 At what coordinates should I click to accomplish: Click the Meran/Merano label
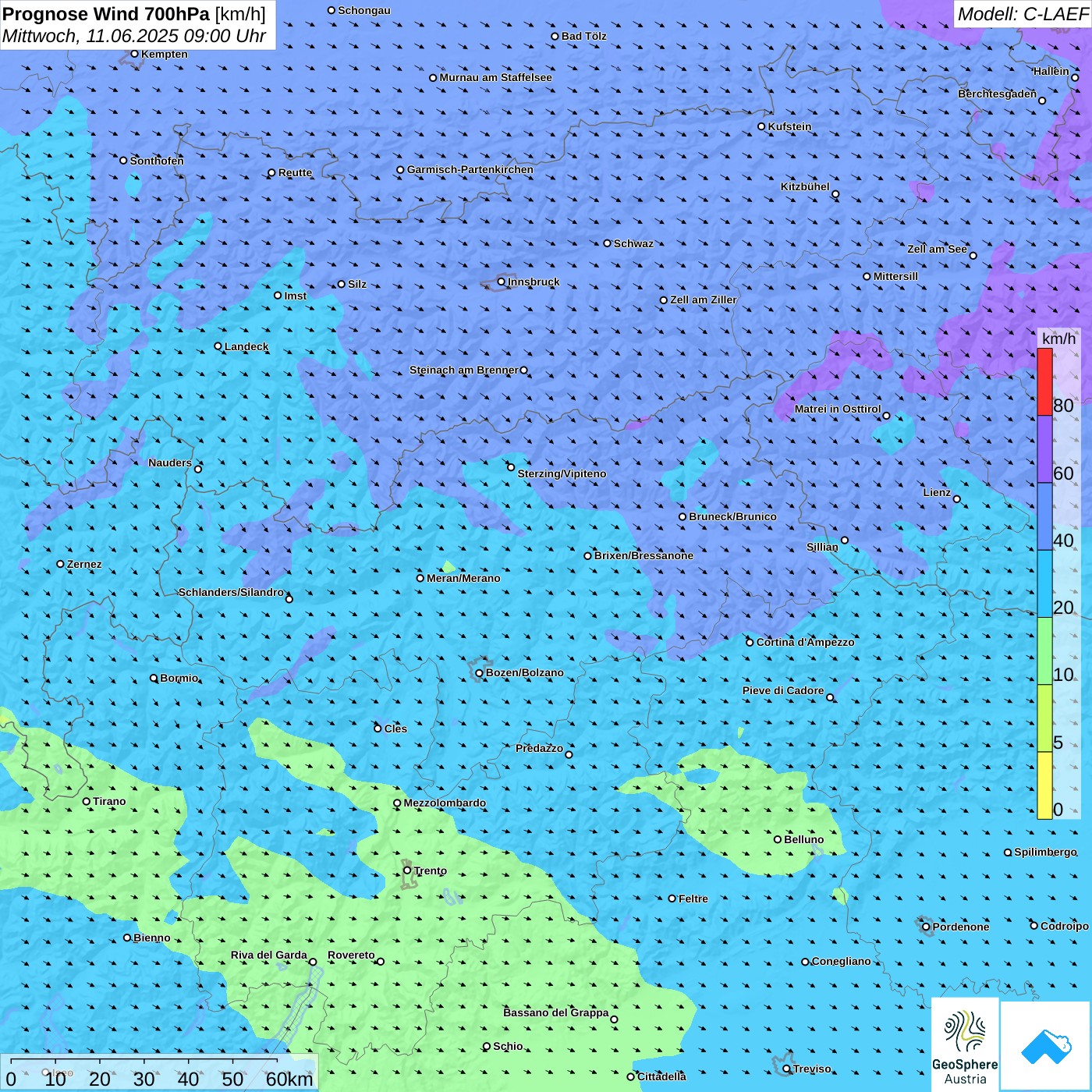click(x=463, y=578)
